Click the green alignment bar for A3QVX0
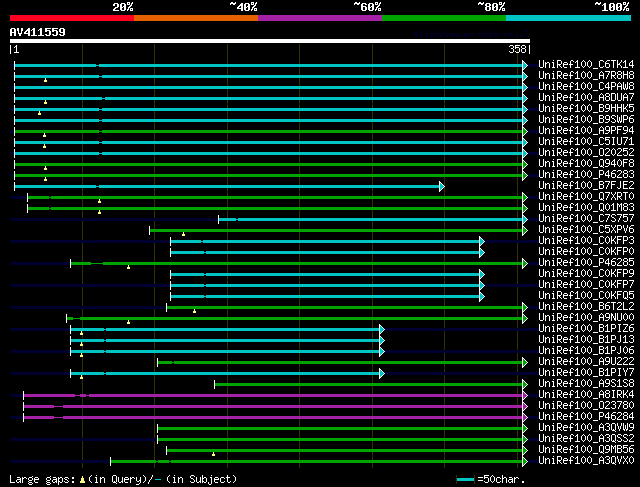640x487 pixels. pyautogui.click(x=317, y=462)
